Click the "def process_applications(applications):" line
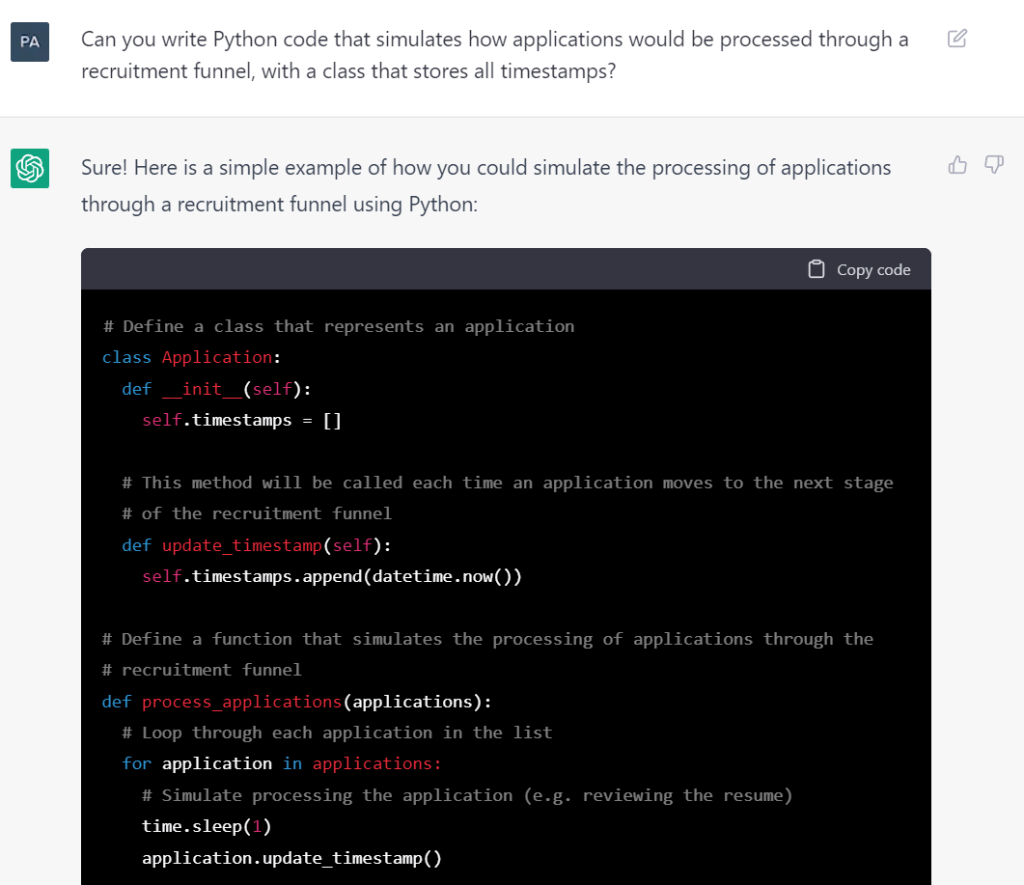This screenshot has height=885, width=1024. [297, 701]
